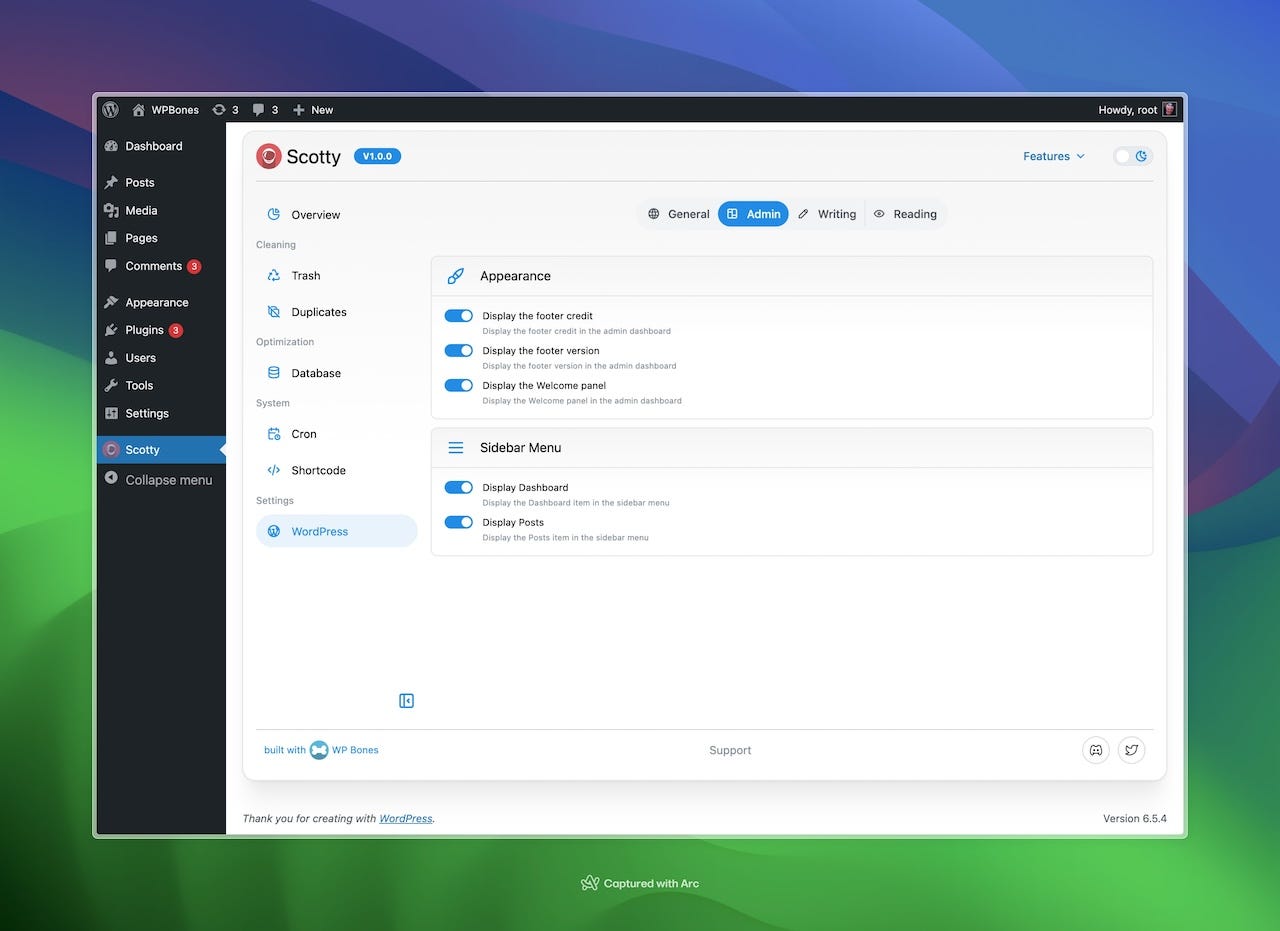Click red badge on Plugins item
1280x931 pixels.
176,330
